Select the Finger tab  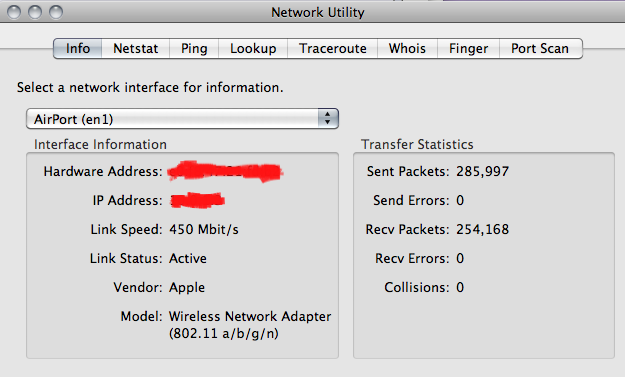pos(468,49)
